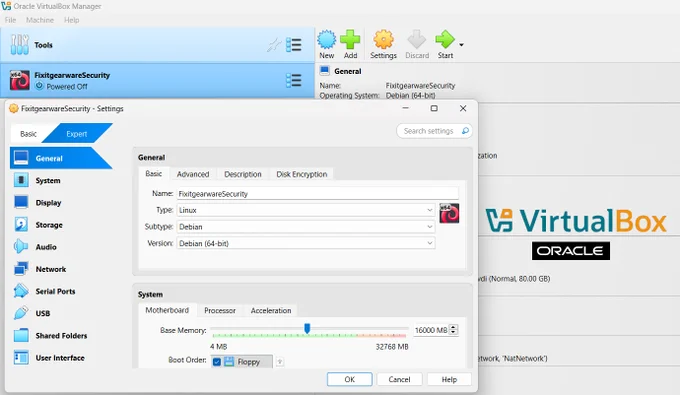The height and width of the screenshot is (395, 680).
Task: Click the Floppy boot order item
Action: click(x=242, y=362)
